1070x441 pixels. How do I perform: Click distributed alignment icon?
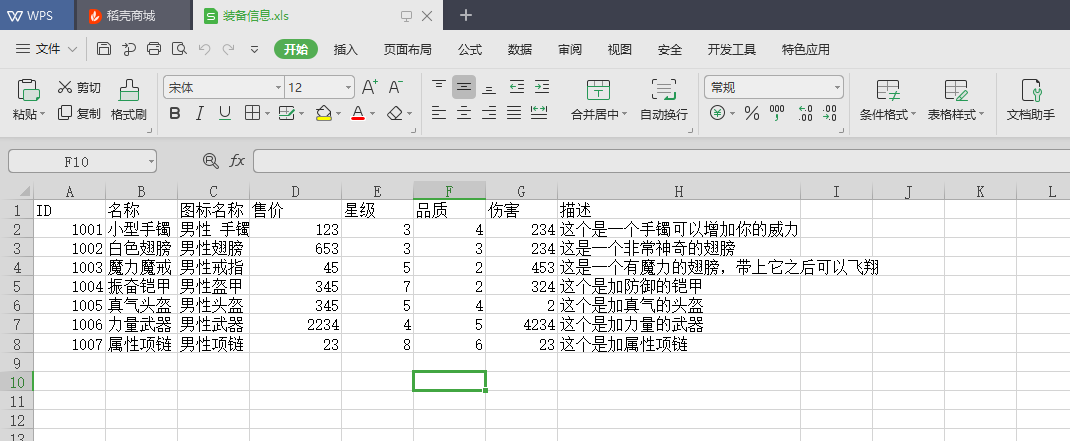pos(539,113)
